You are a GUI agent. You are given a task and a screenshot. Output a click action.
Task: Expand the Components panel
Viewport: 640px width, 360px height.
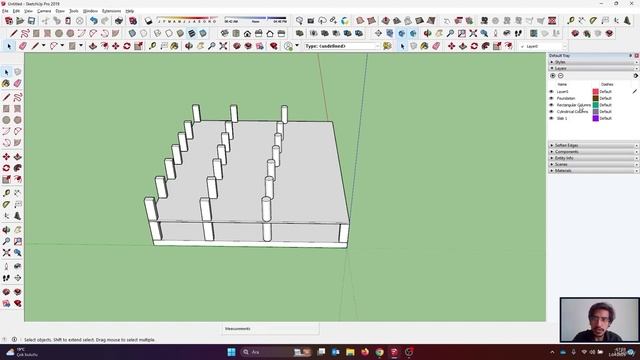tap(593, 152)
